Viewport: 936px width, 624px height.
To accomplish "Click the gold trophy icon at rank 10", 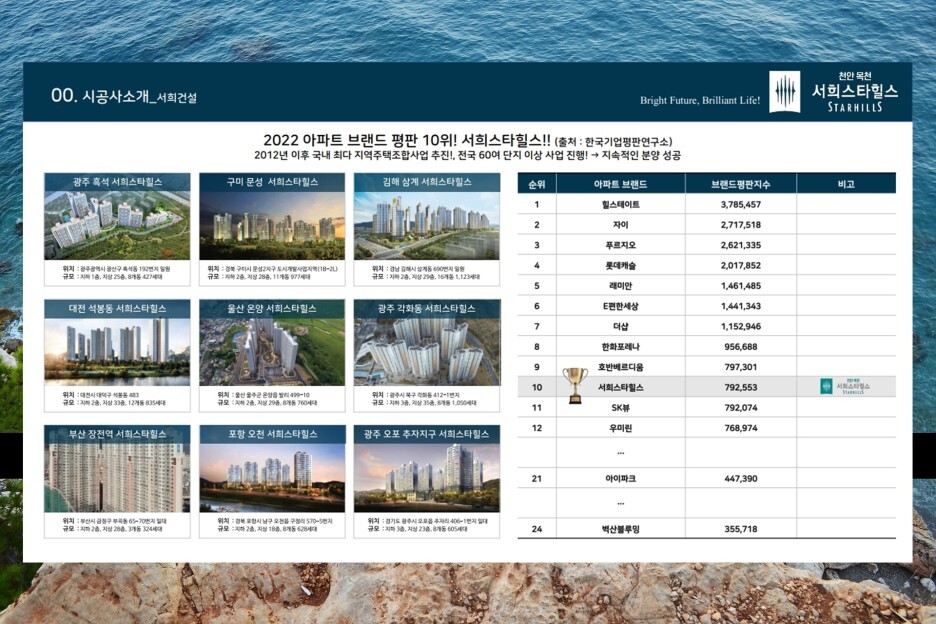I will pos(575,385).
